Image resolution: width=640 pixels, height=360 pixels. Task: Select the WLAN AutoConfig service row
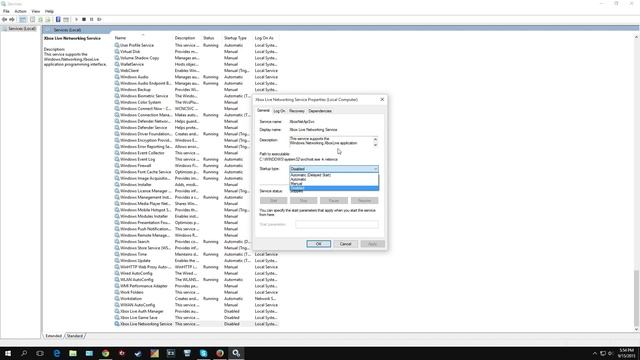click(196, 280)
